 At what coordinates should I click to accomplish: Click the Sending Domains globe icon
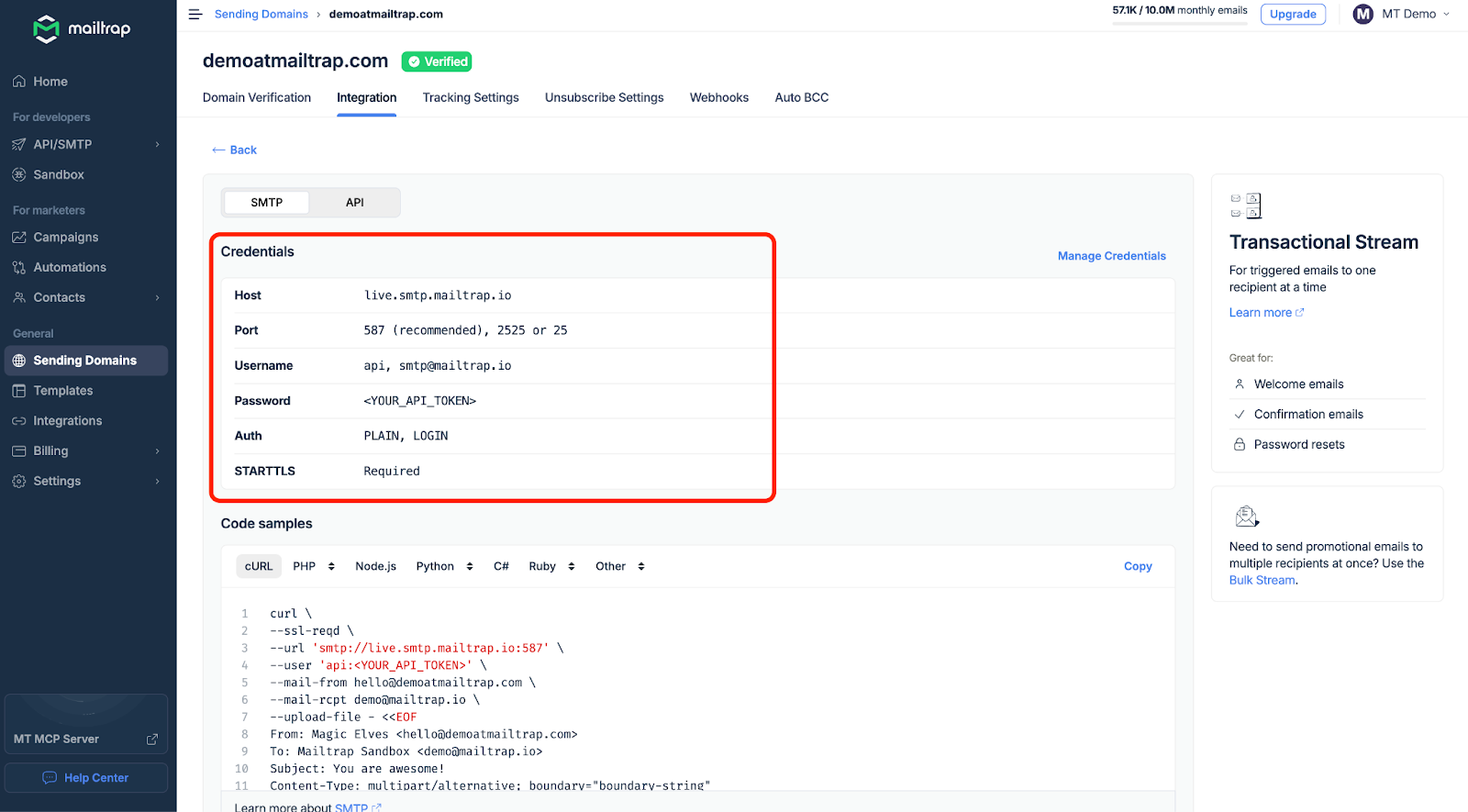[x=19, y=361]
